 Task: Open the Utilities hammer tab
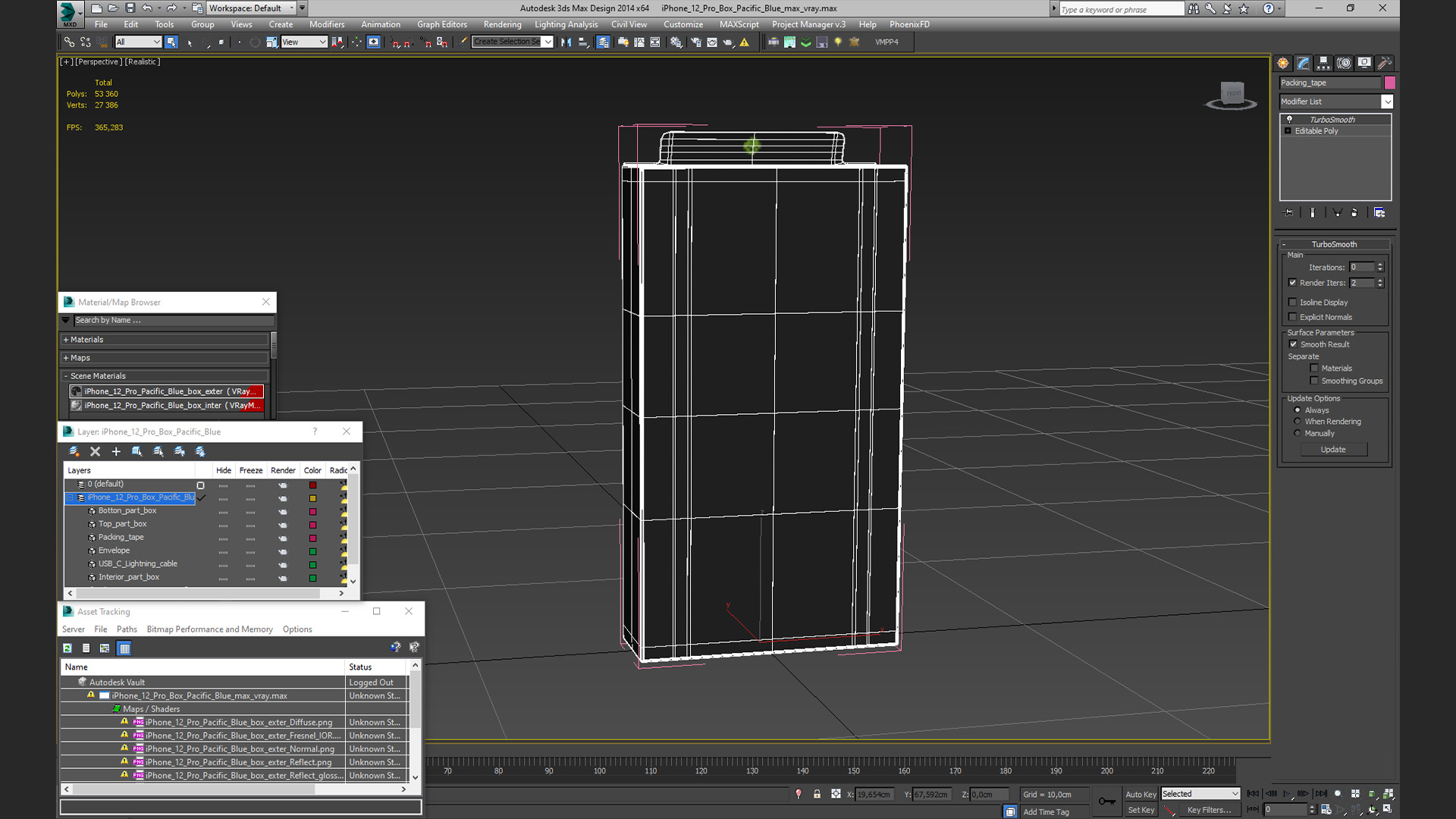1385,63
